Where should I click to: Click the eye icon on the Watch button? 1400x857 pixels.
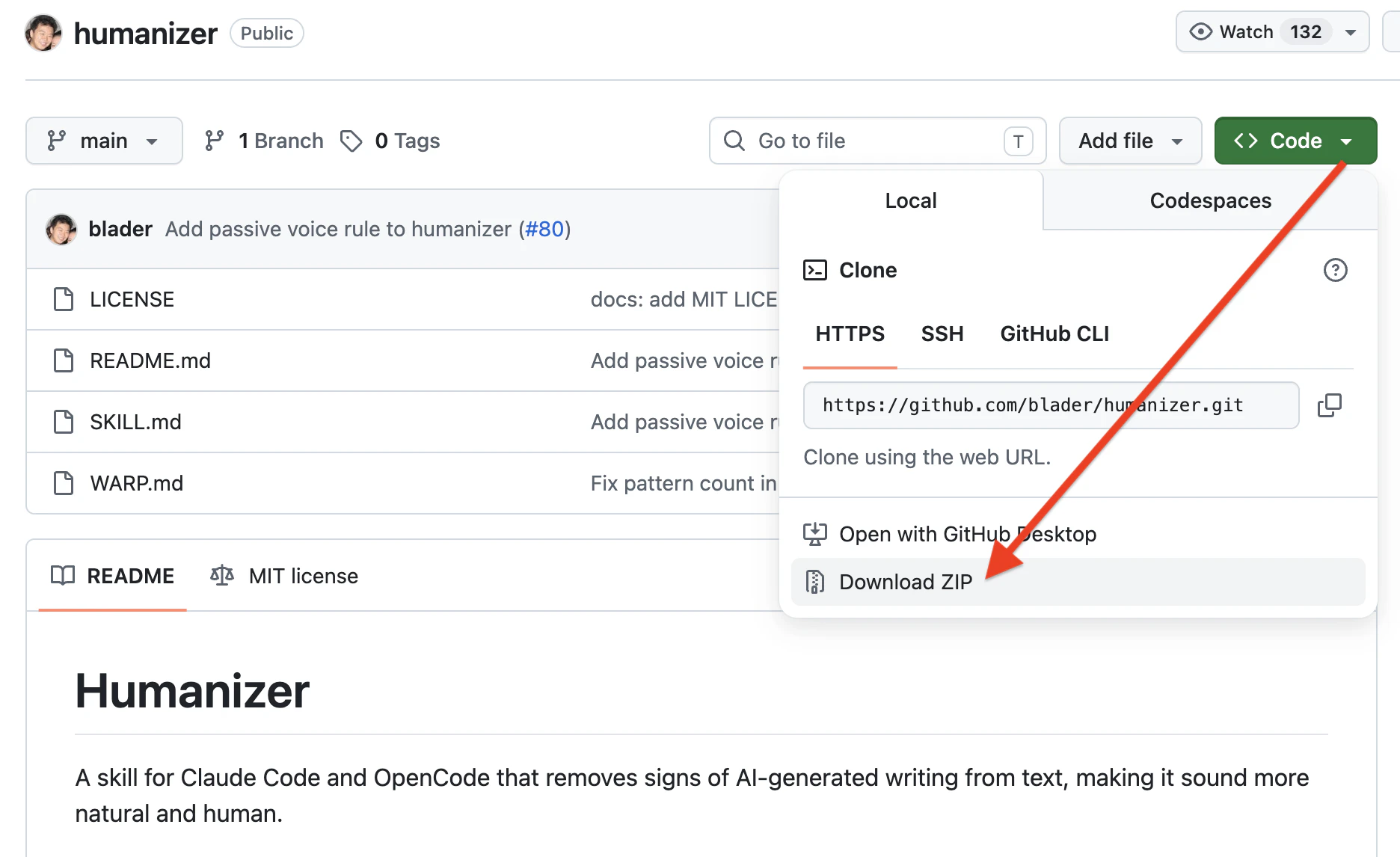(x=1200, y=31)
